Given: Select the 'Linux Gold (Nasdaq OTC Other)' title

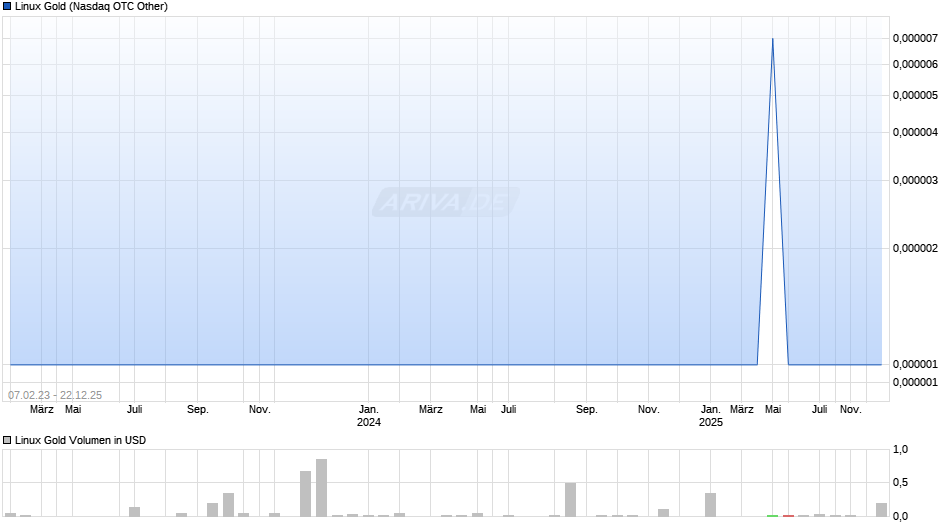Looking at the screenshot, I should tap(91, 7).
